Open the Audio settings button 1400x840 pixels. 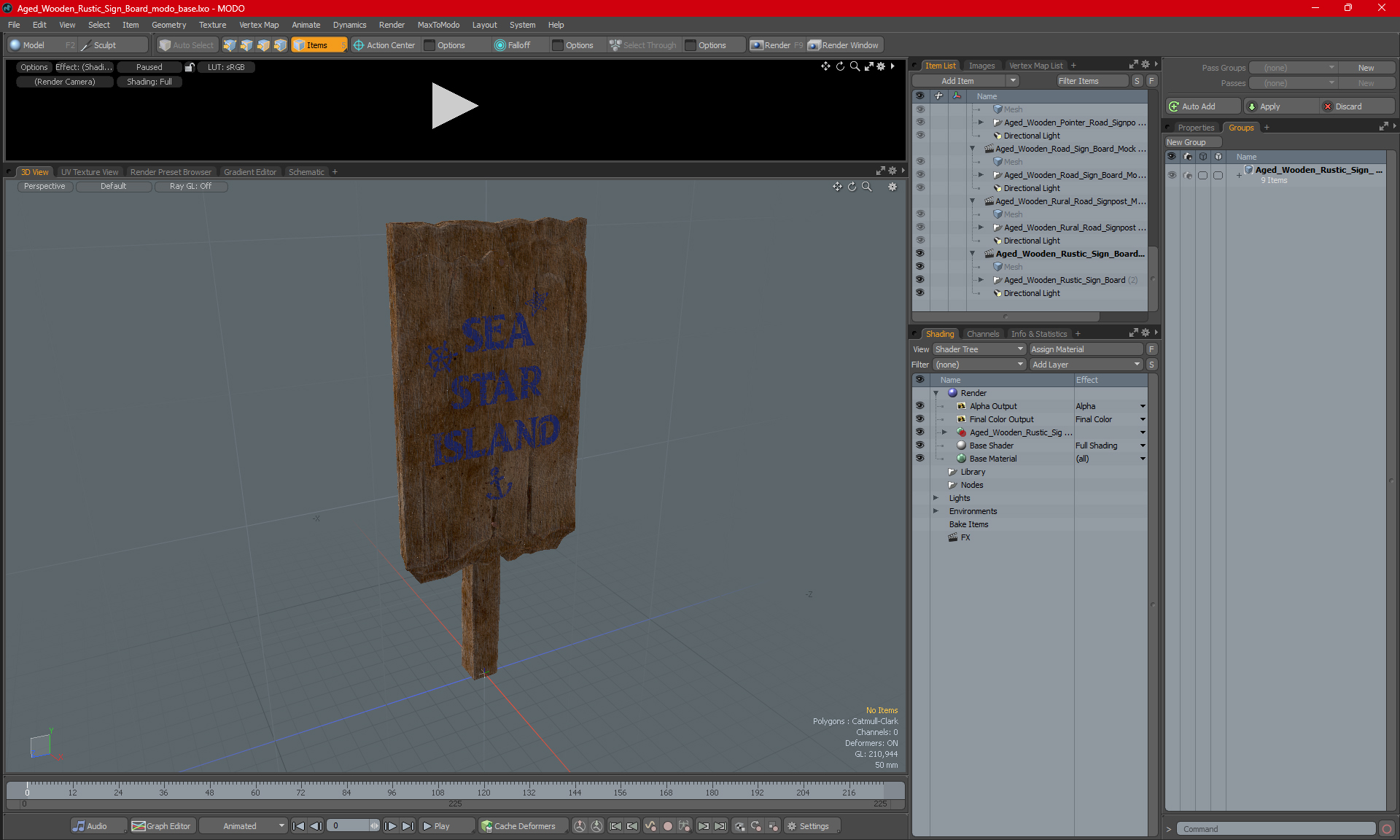click(x=98, y=826)
